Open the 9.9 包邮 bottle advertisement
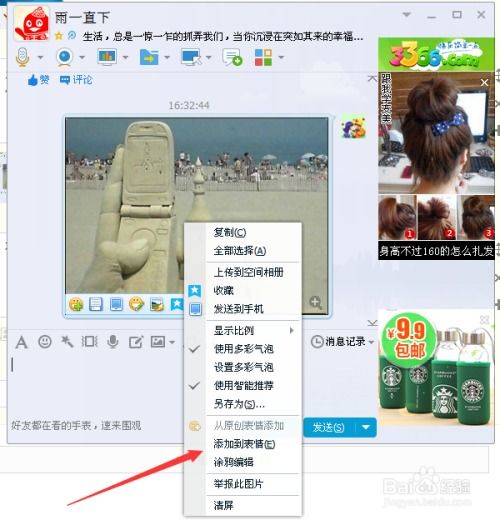The image size is (500, 520). pyautogui.click(x=436, y=368)
